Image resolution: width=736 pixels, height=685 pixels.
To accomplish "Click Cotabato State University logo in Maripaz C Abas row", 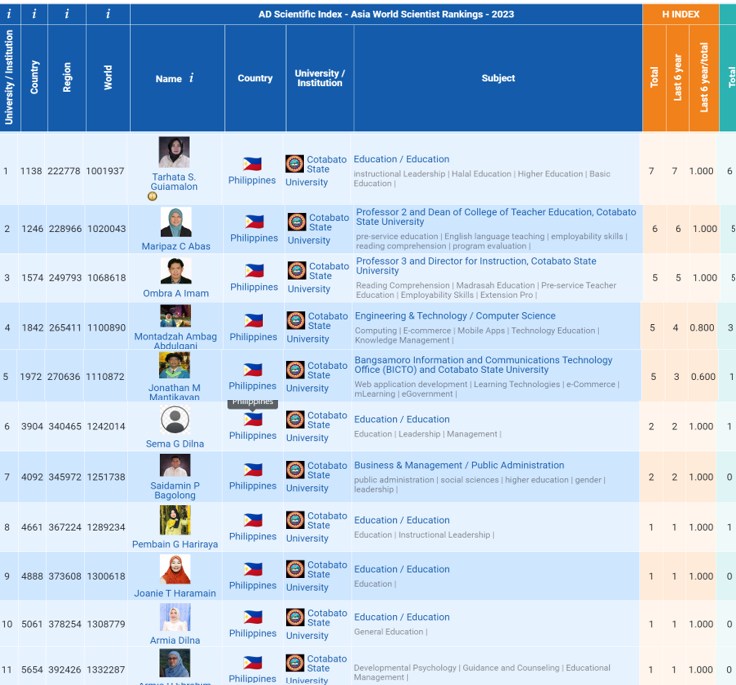I will 297,222.
